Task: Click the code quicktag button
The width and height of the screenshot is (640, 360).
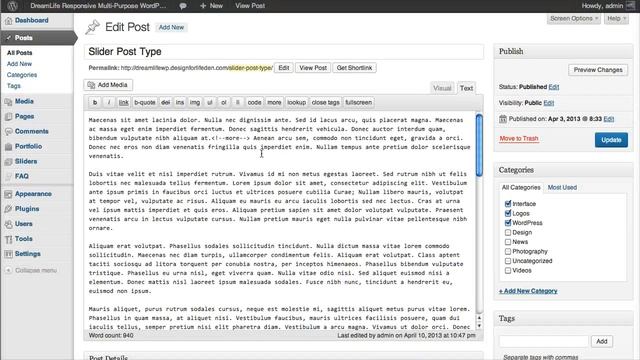Action: tap(254, 102)
